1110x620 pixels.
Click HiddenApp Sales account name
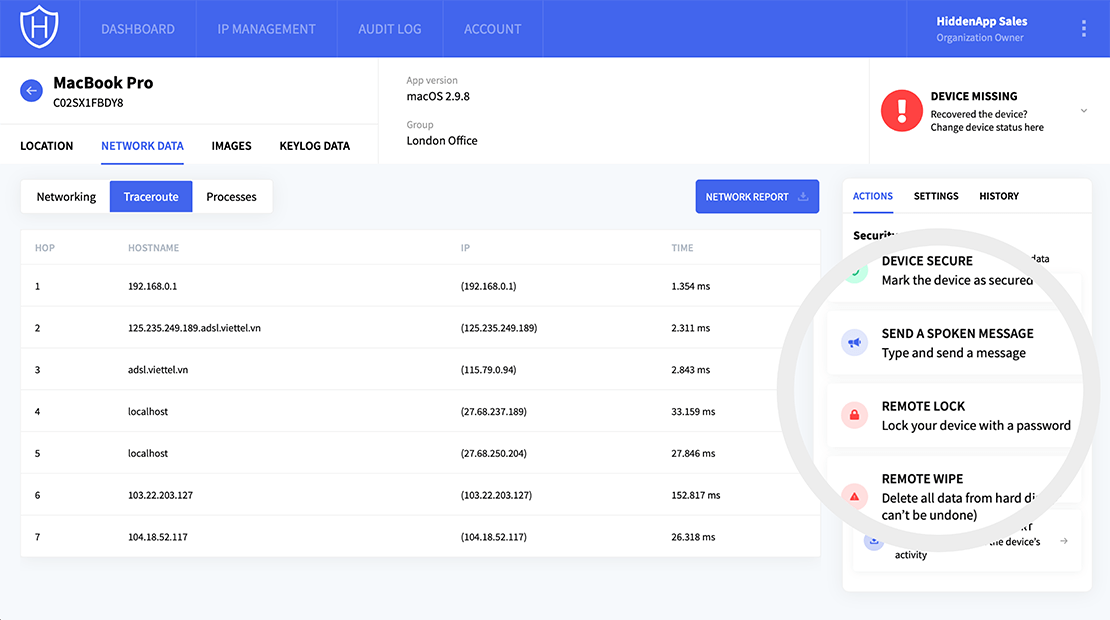click(981, 21)
